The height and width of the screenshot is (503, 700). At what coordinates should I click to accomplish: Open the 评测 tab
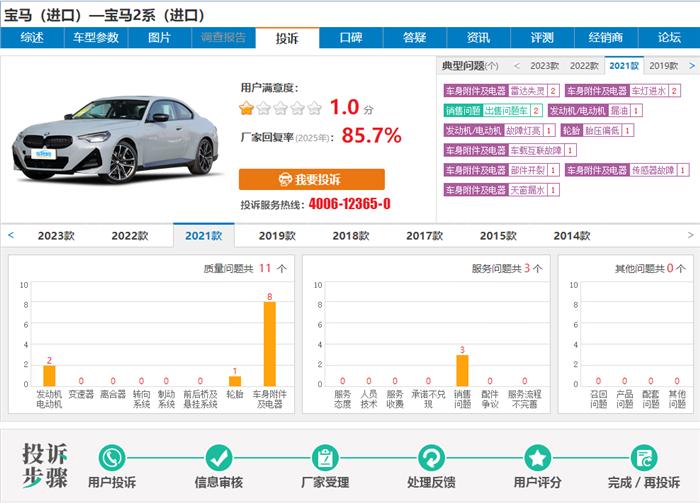542,37
